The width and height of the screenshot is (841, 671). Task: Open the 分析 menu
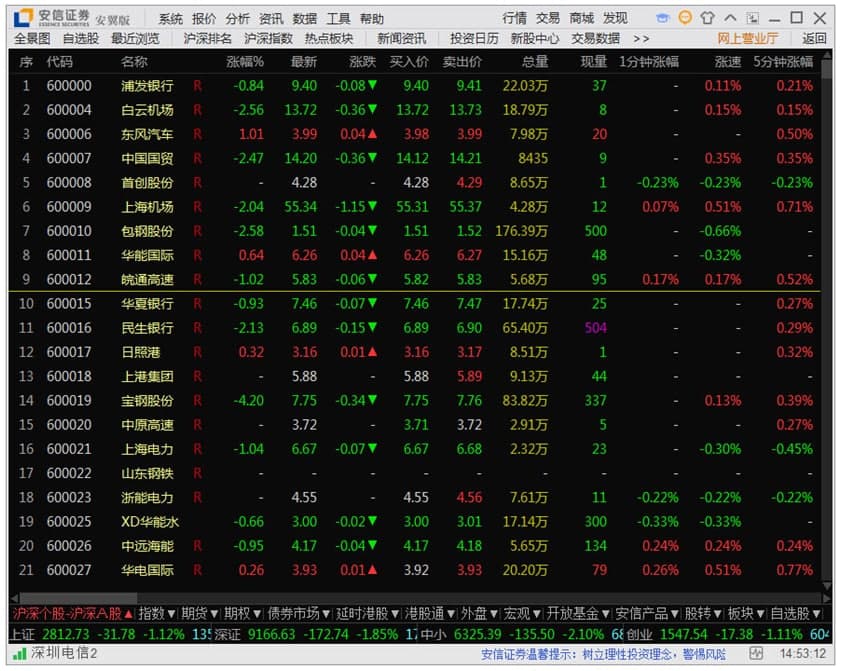(x=237, y=19)
